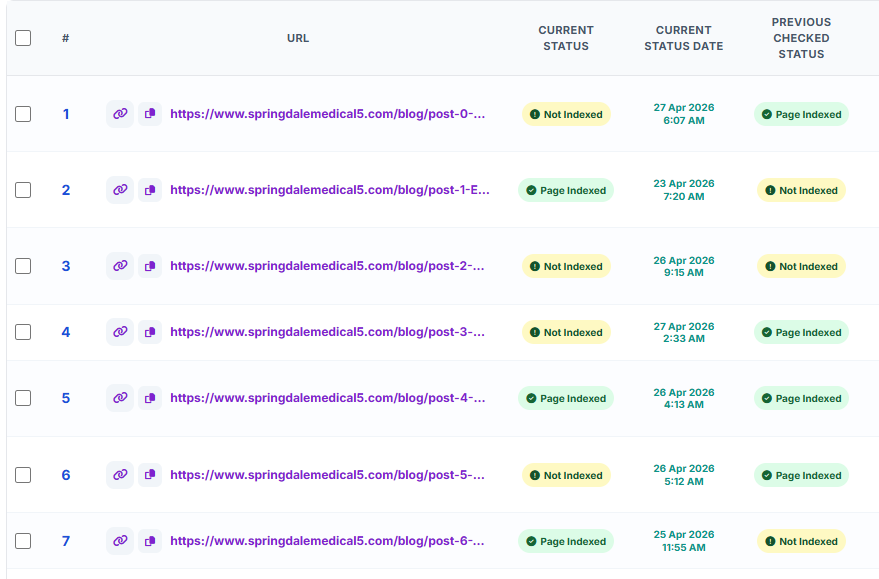The height and width of the screenshot is (579, 879).
Task: Open the blog/post-1-E URL link
Action: pyautogui.click(x=330, y=190)
